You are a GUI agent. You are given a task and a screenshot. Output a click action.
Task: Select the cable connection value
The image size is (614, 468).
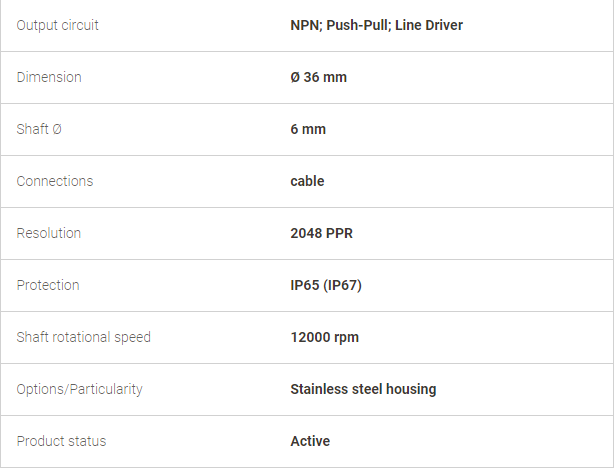[x=307, y=181]
